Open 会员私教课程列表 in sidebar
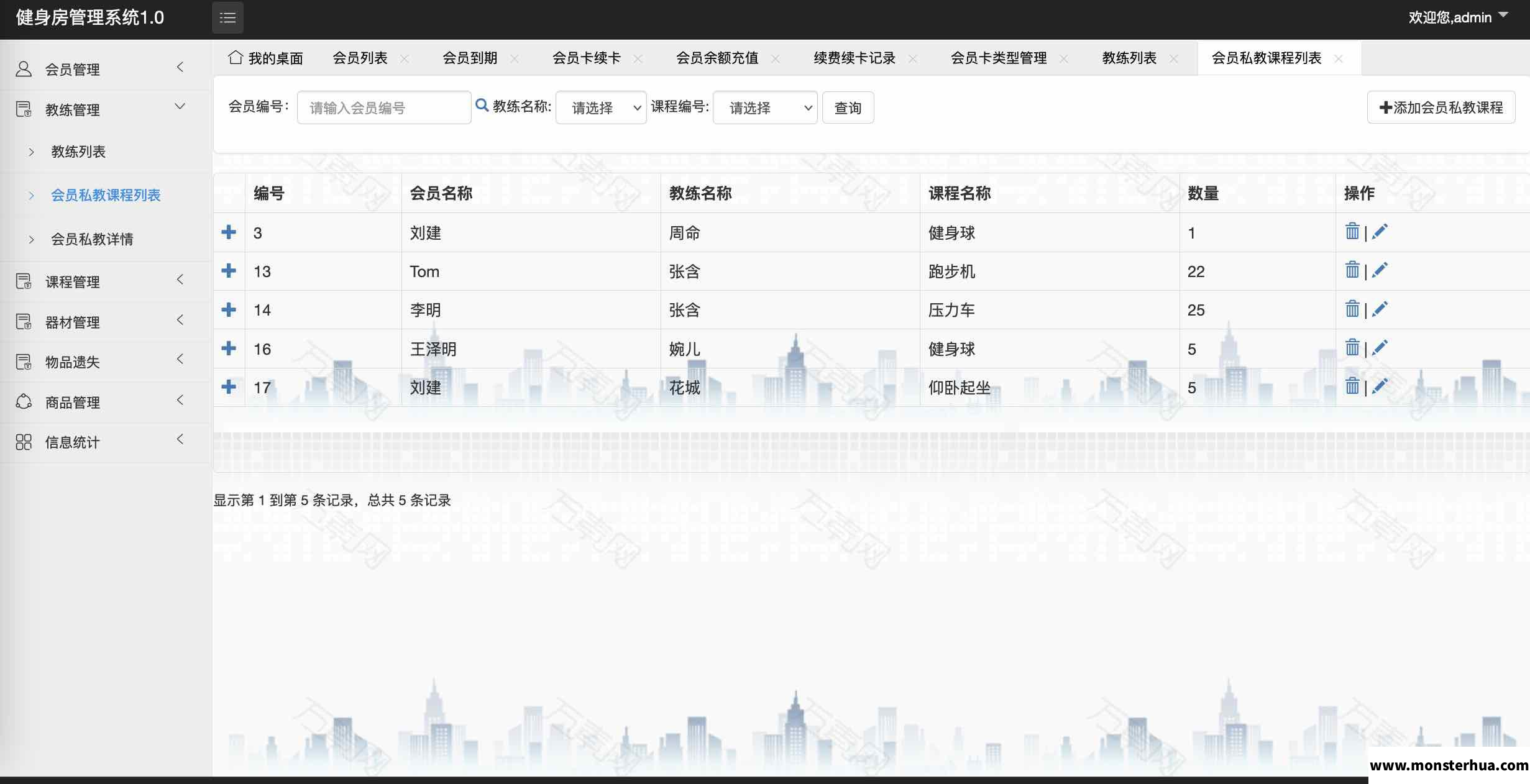Viewport: 1530px width, 784px height. [x=106, y=195]
